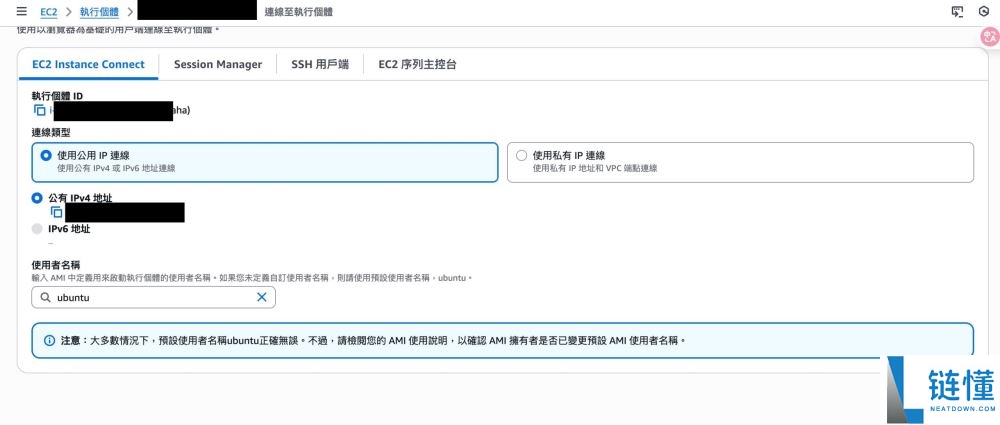The height and width of the screenshot is (425, 1000).
Task: Click the info icon in the notice box
Action: point(49,340)
